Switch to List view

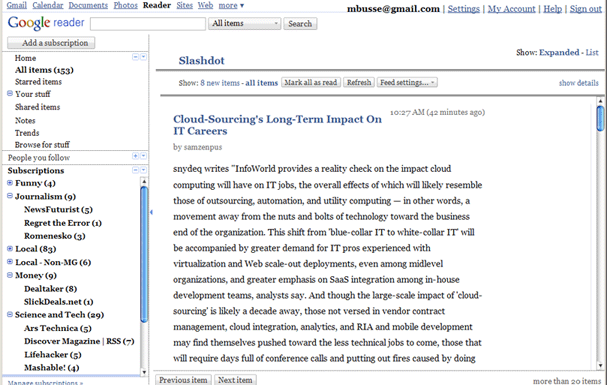(592, 52)
